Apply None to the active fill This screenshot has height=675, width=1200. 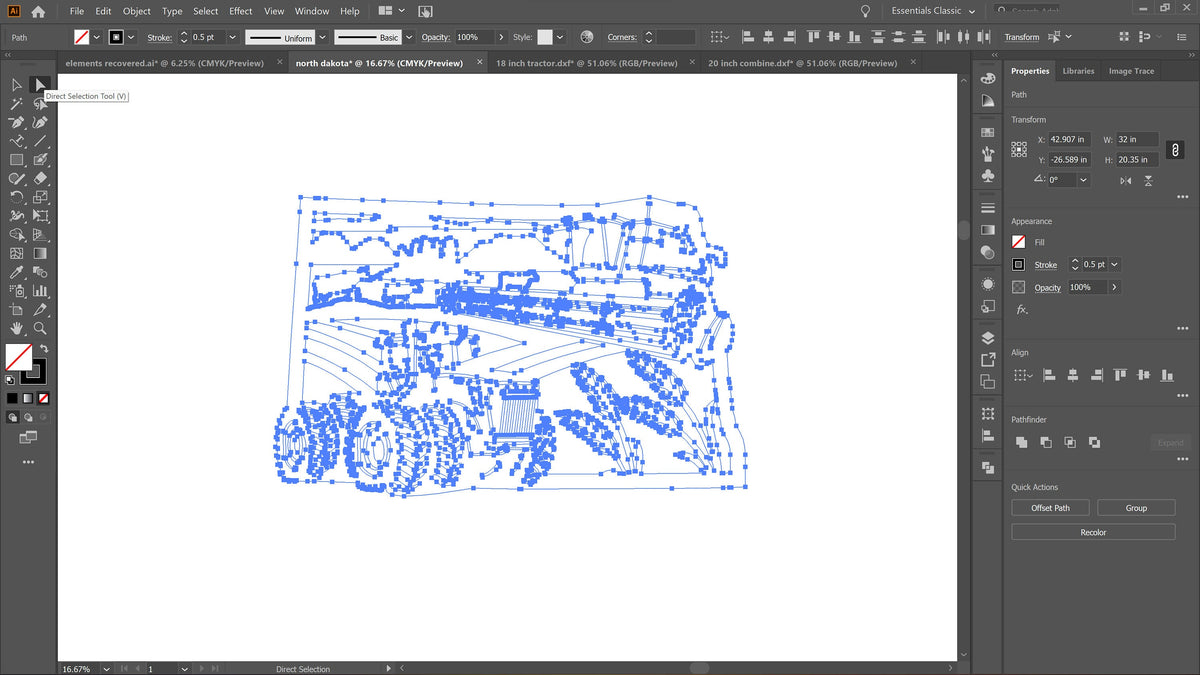tap(42, 398)
